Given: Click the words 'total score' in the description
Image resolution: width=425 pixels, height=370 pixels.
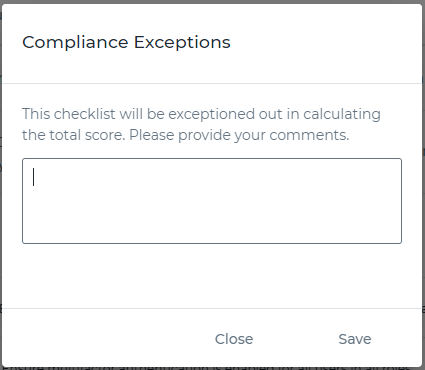Looking at the screenshot, I should tap(87, 135).
